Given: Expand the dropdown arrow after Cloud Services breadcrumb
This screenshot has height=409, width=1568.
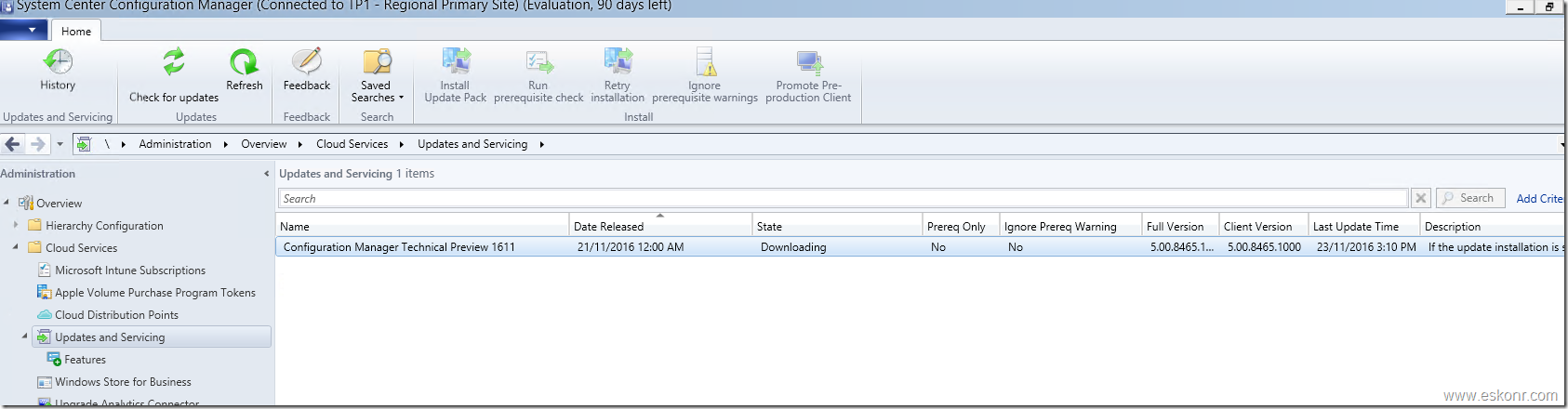Looking at the screenshot, I should [x=402, y=144].
